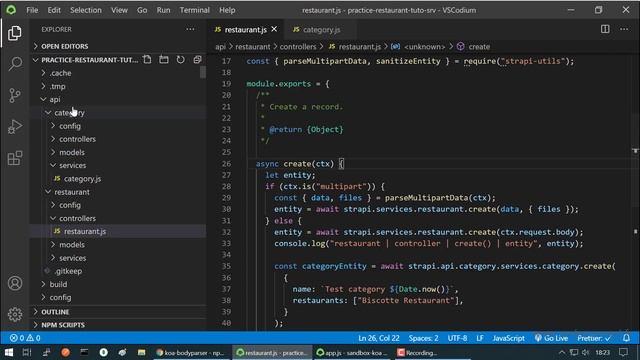
Task: Show errors and warnings in status bar
Action: (x=25, y=338)
